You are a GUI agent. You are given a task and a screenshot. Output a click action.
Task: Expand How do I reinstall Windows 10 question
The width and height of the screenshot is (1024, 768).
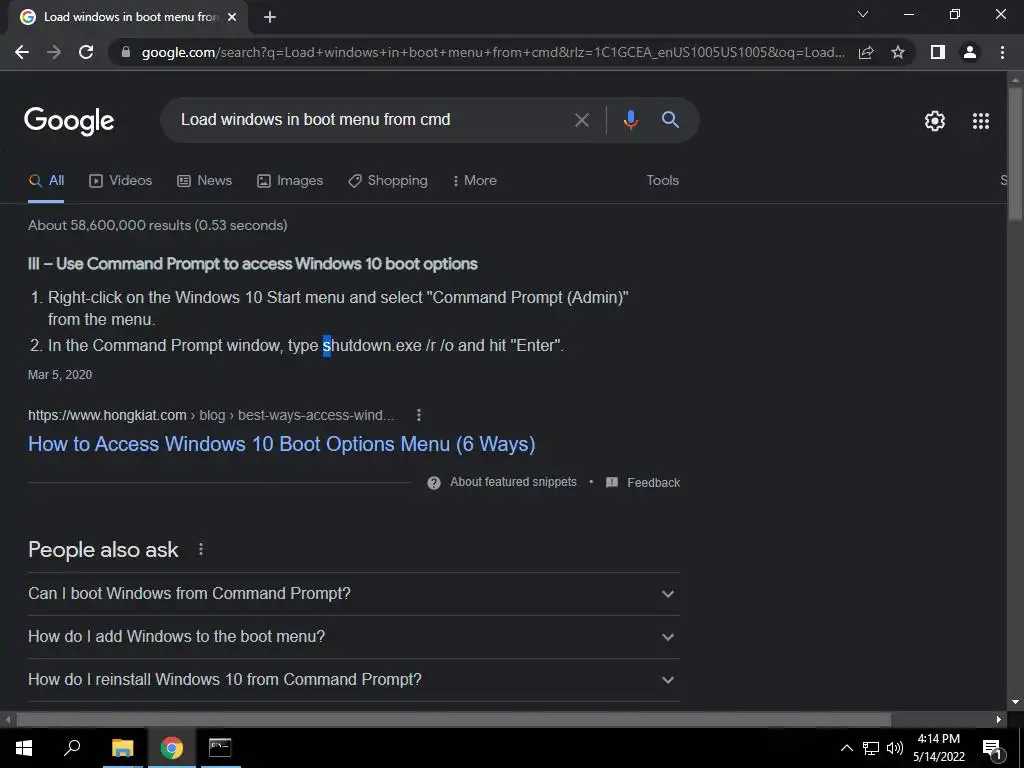coord(354,680)
